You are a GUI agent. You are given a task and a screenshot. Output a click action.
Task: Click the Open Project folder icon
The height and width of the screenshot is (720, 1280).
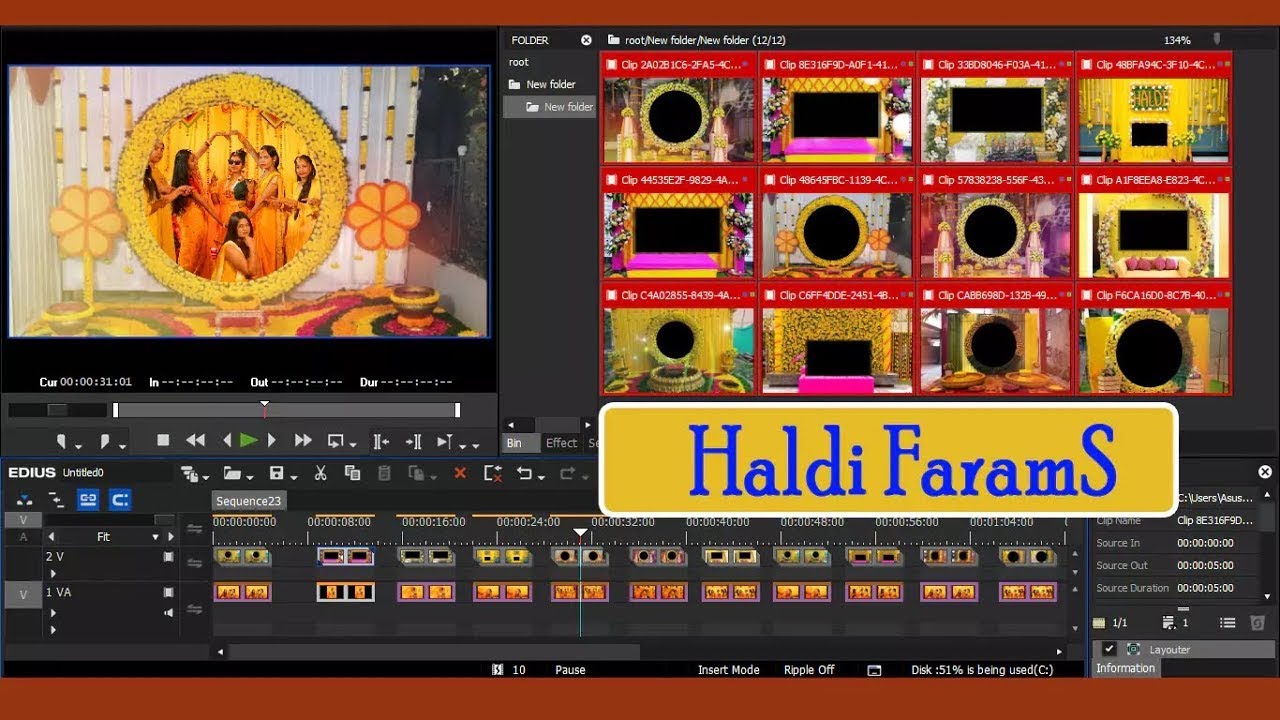(232, 474)
